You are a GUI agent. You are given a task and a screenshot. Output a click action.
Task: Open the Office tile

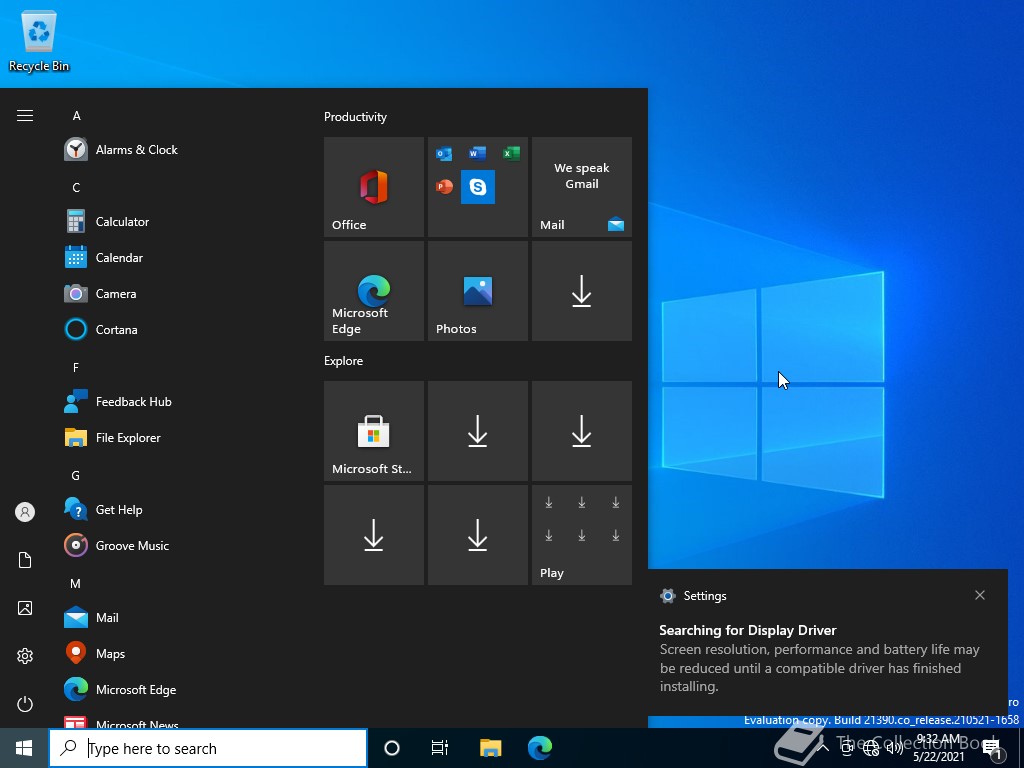(374, 187)
